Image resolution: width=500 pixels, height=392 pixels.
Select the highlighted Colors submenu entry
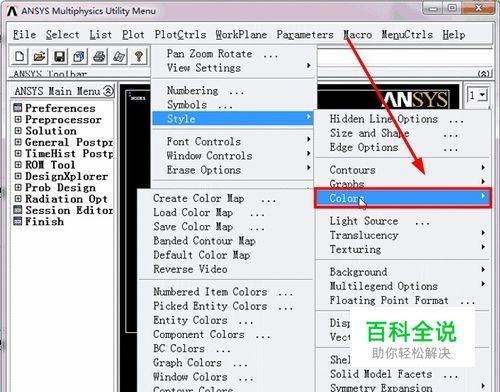[x=402, y=198]
